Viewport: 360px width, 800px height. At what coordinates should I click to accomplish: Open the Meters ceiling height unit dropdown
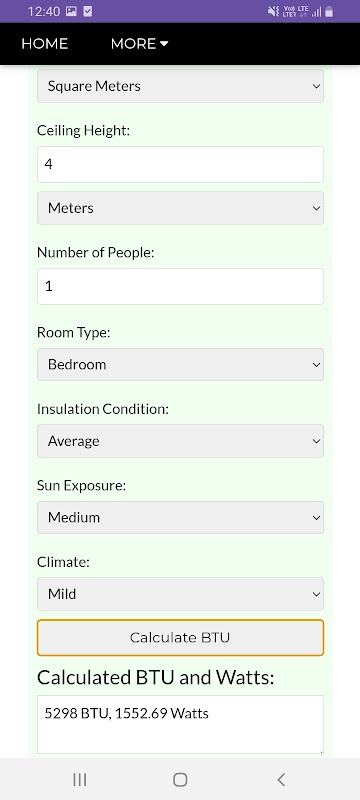[x=181, y=208]
